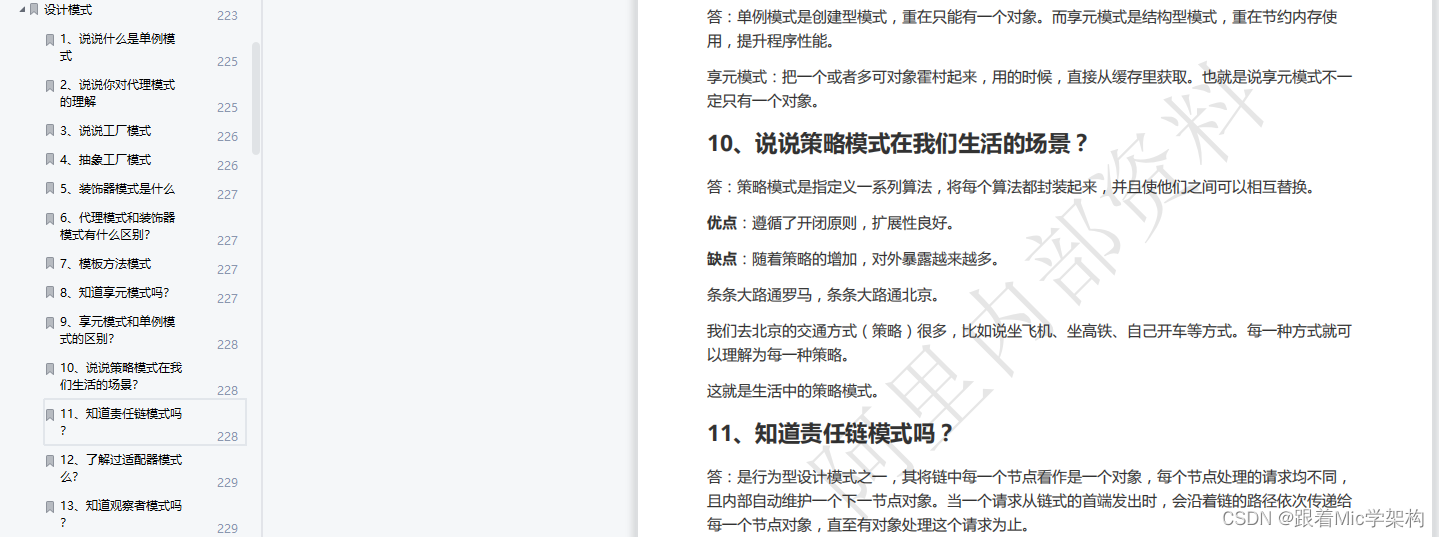Go to 9、享元模式和单例模式的区别?
Image resolution: width=1439 pixels, height=537 pixels.
(117, 330)
